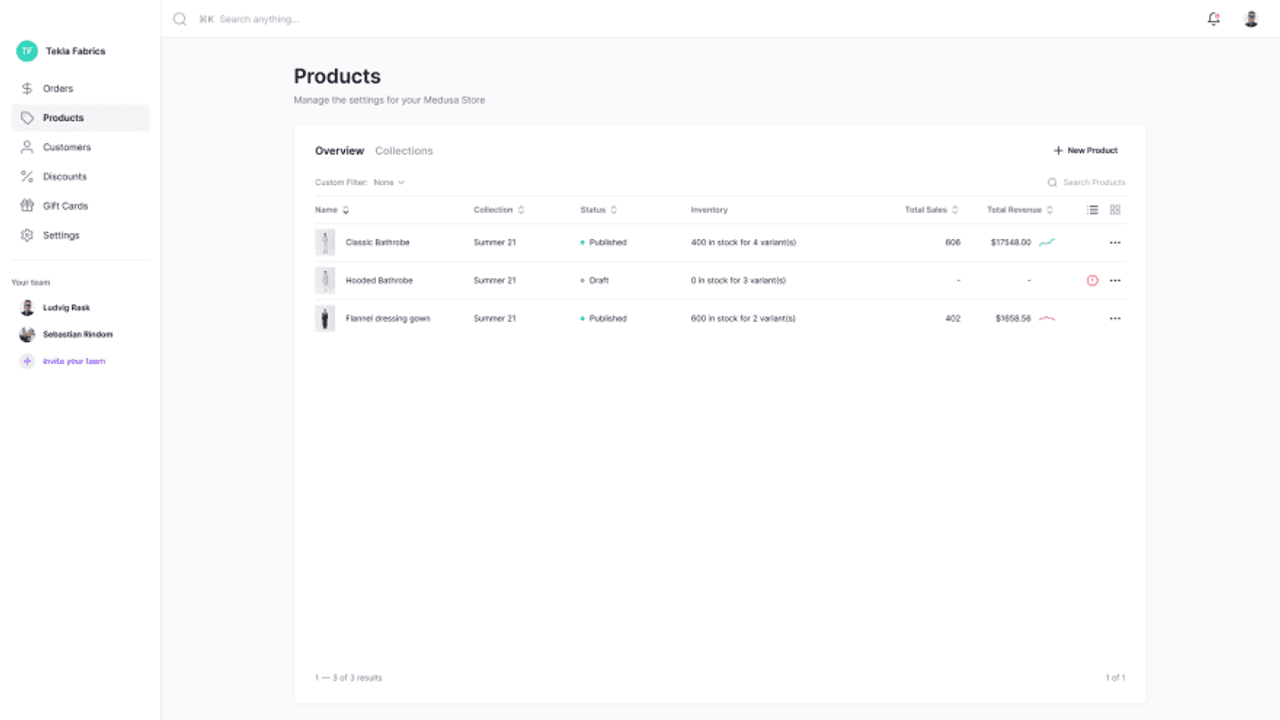1280x720 pixels.
Task: Open the notifications bell
Action: coord(1214,19)
